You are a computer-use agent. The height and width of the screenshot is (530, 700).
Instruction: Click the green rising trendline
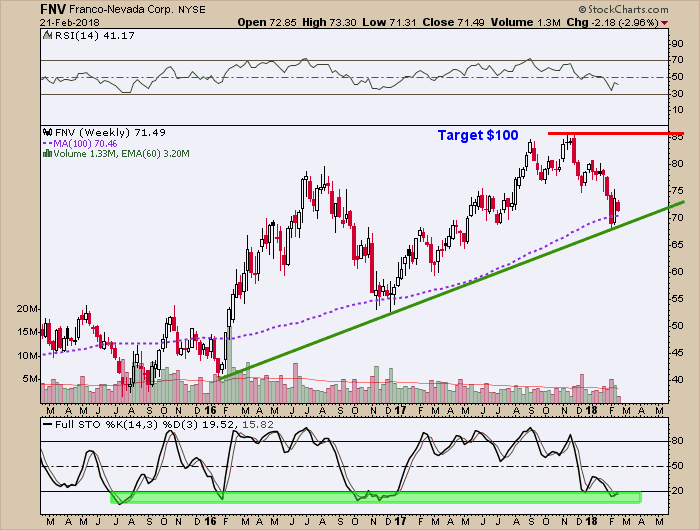point(451,291)
